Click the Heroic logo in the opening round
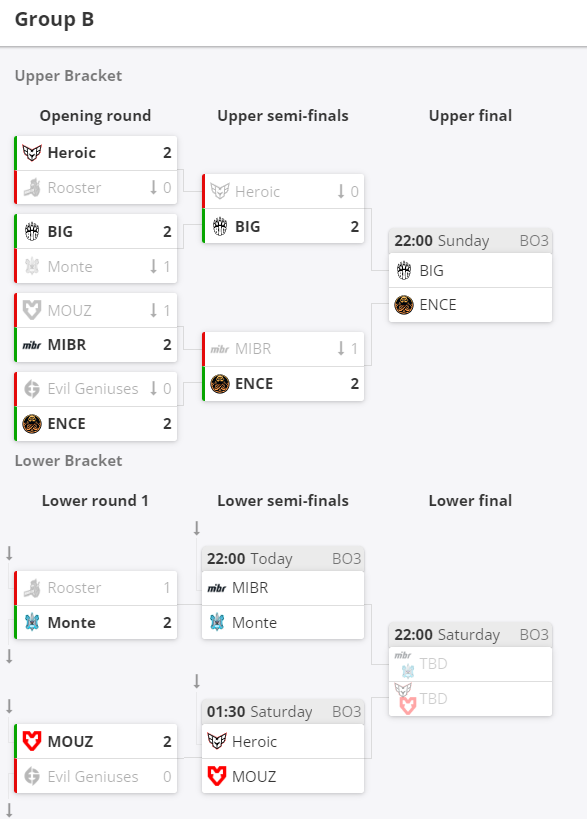 (32, 153)
